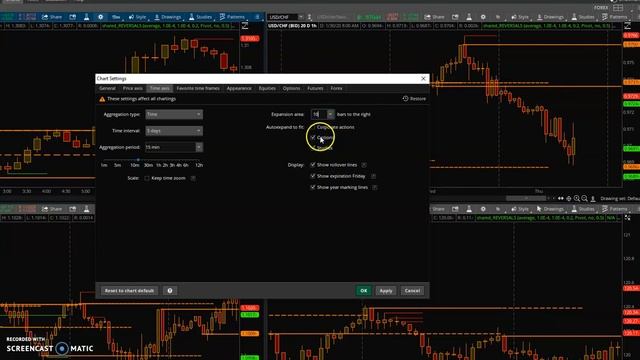Click the OK button
Viewport: 640px width, 360px height.
pos(364,291)
